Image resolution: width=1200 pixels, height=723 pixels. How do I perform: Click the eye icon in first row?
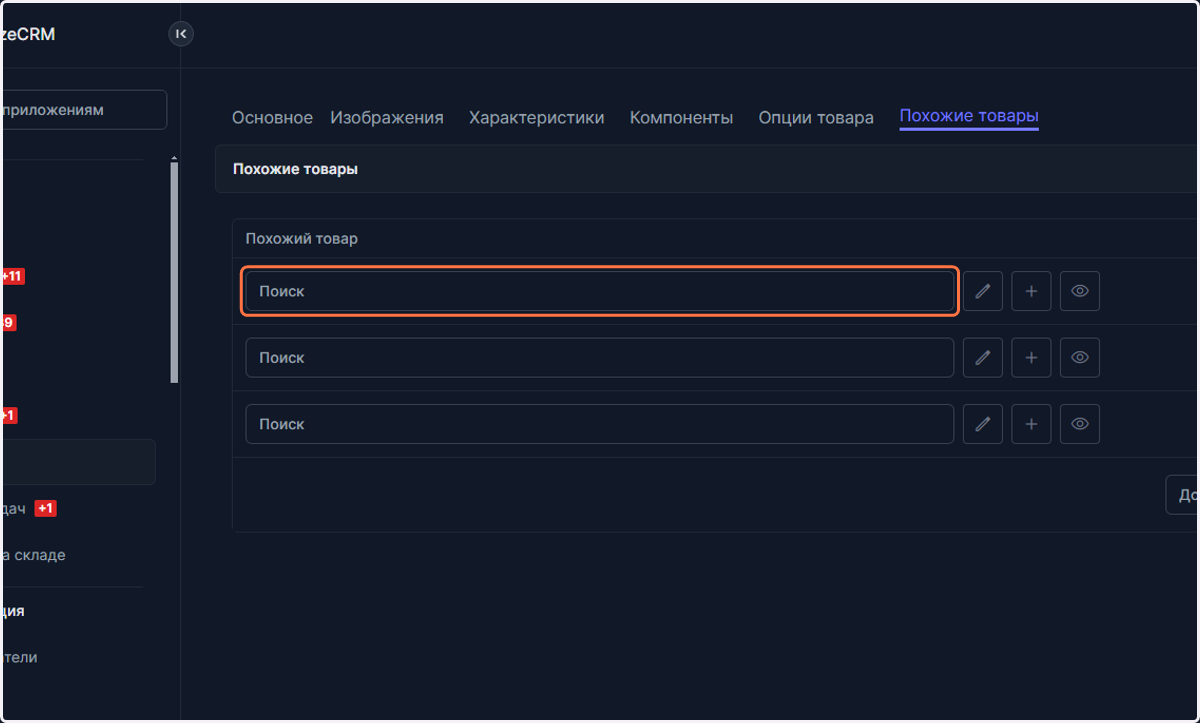coord(1080,291)
